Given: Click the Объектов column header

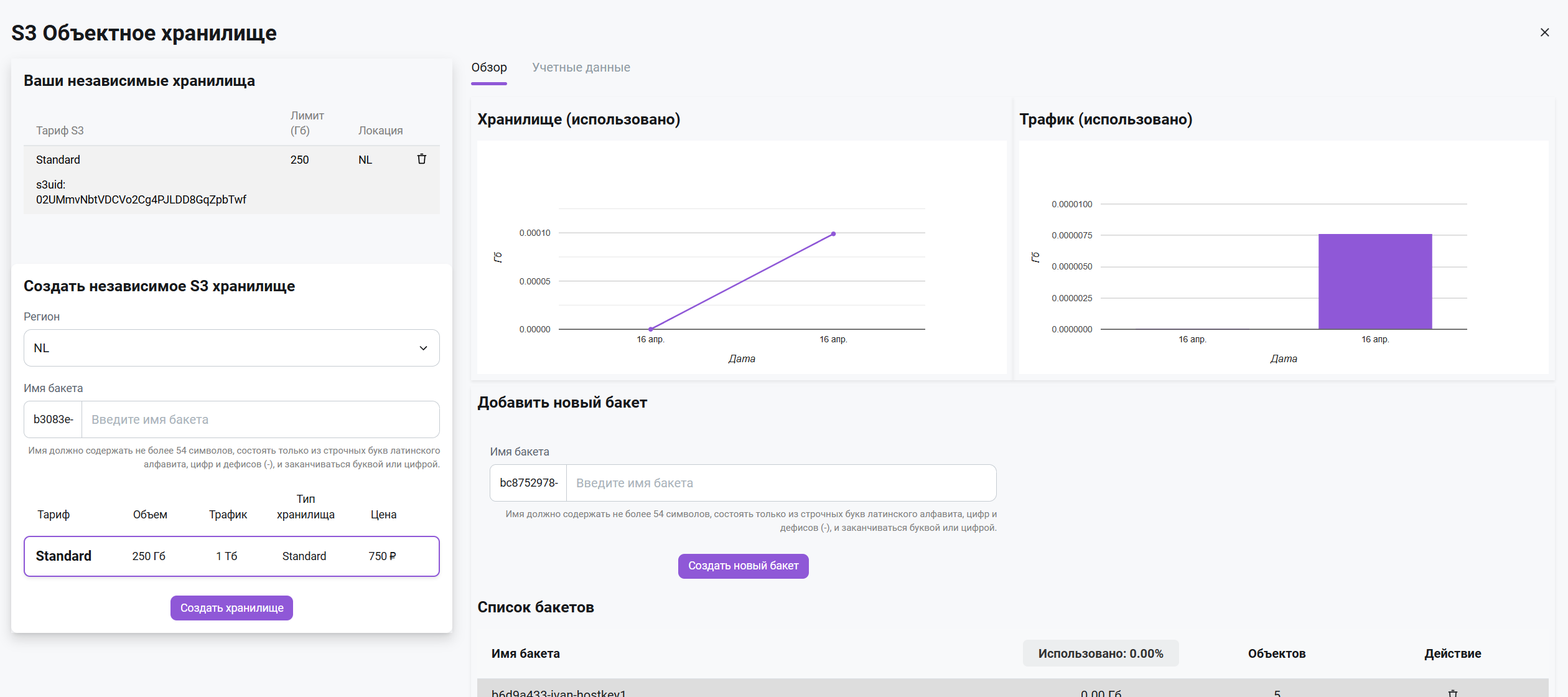Looking at the screenshot, I should click(x=1277, y=653).
